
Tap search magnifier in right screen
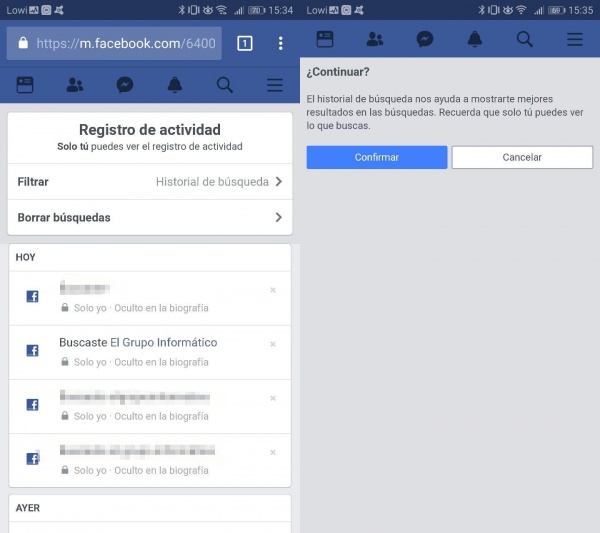click(525, 39)
